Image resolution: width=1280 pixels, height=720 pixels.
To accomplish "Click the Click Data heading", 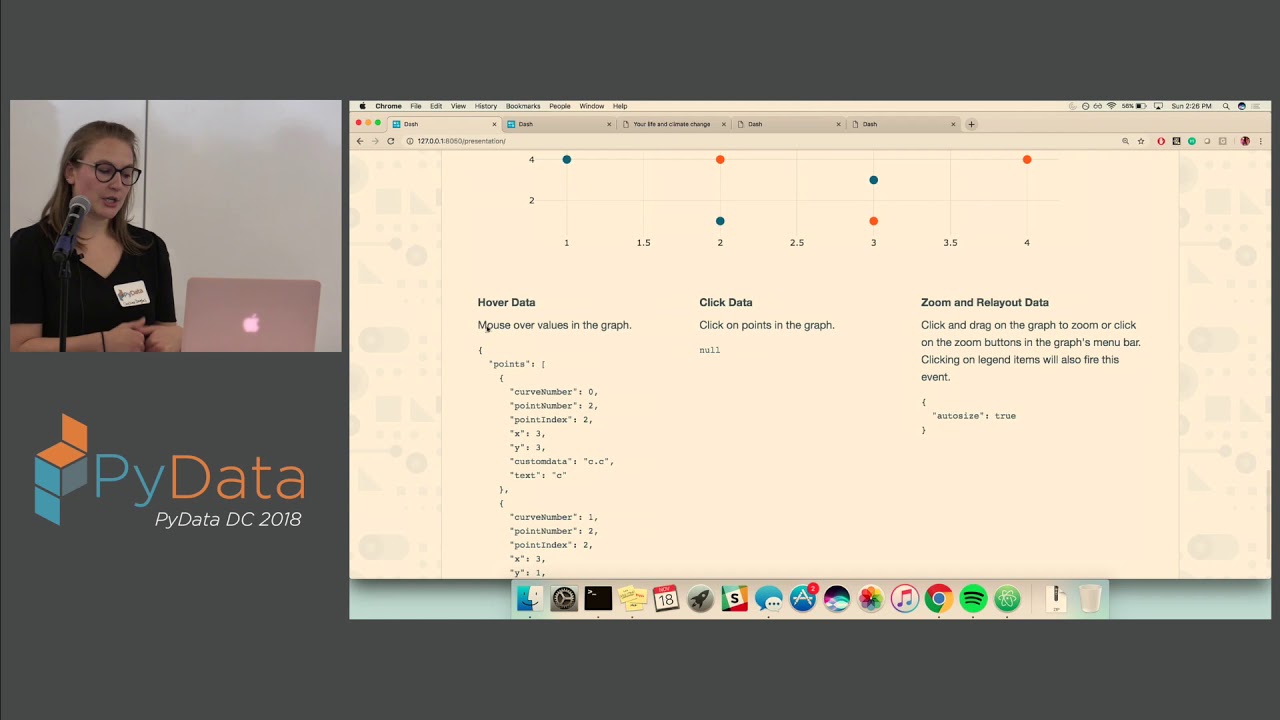I will pos(726,302).
